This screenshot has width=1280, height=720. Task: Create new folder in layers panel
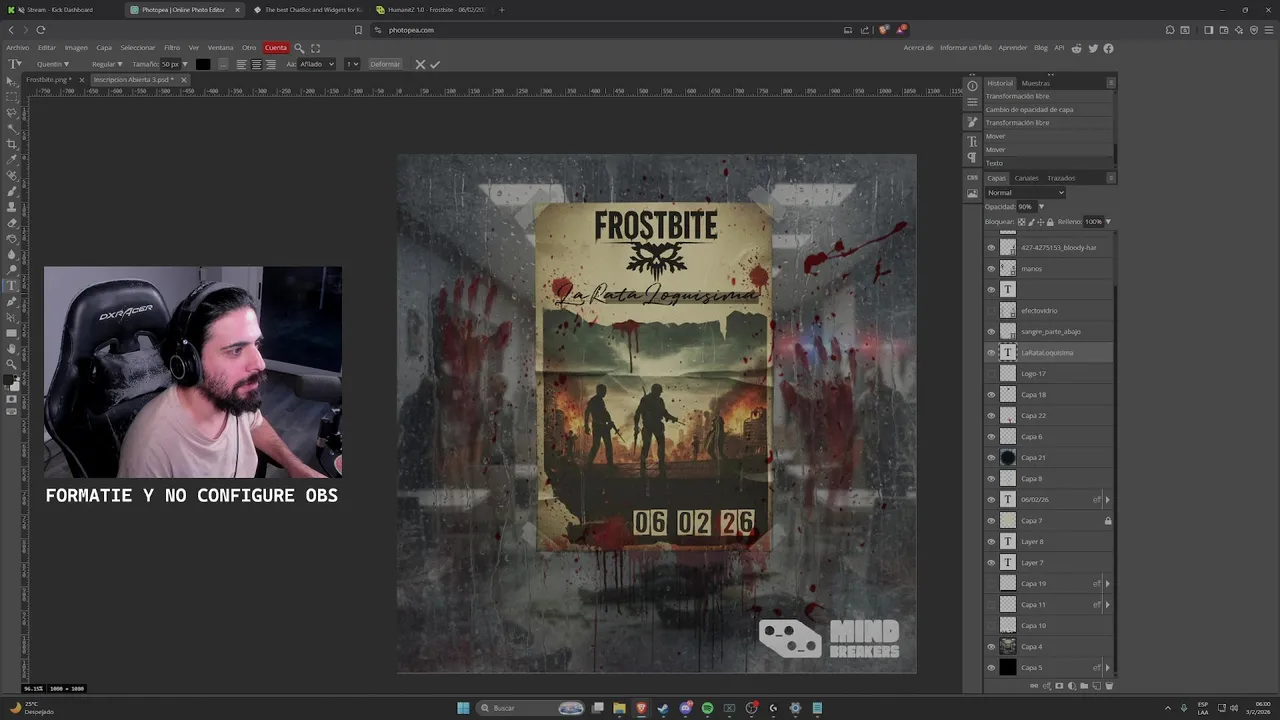(1084, 686)
